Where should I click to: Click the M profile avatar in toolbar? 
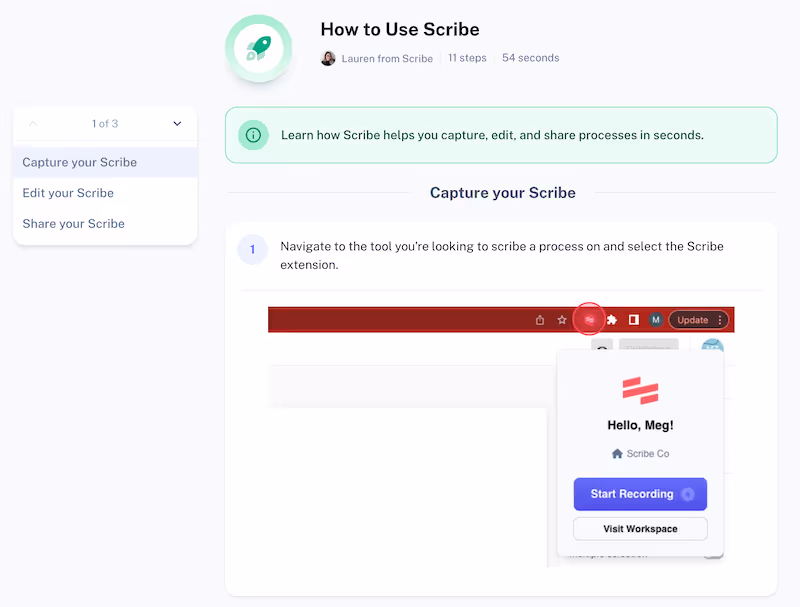[x=656, y=320]
